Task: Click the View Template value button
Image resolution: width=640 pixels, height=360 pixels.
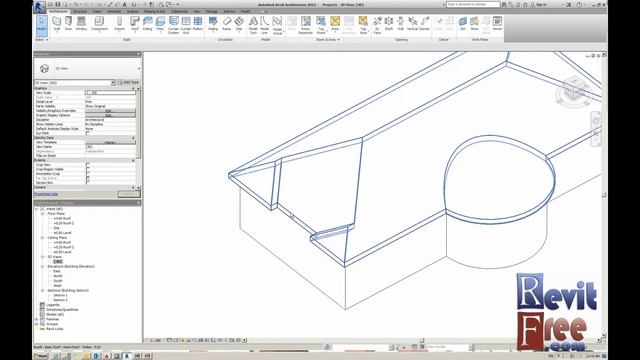Action: coord(110,142)
